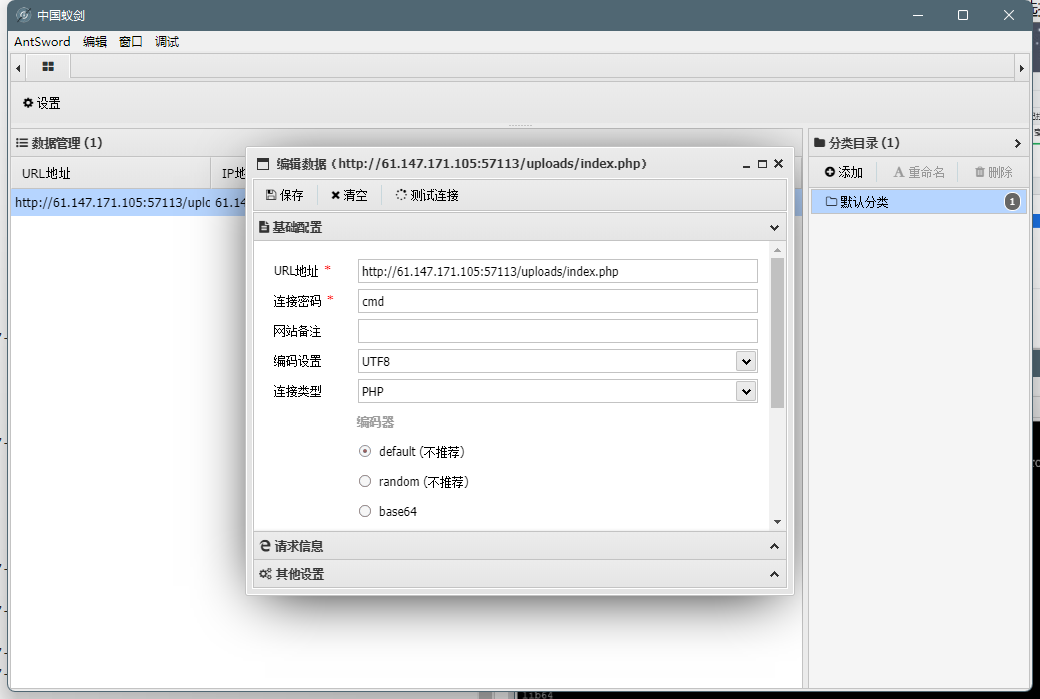Image resolution: width=1040 pixels, height=699 pixels.
Task: Click the 默认分类 count badge
Action: pyautogui.click(x=1012, y=202)
